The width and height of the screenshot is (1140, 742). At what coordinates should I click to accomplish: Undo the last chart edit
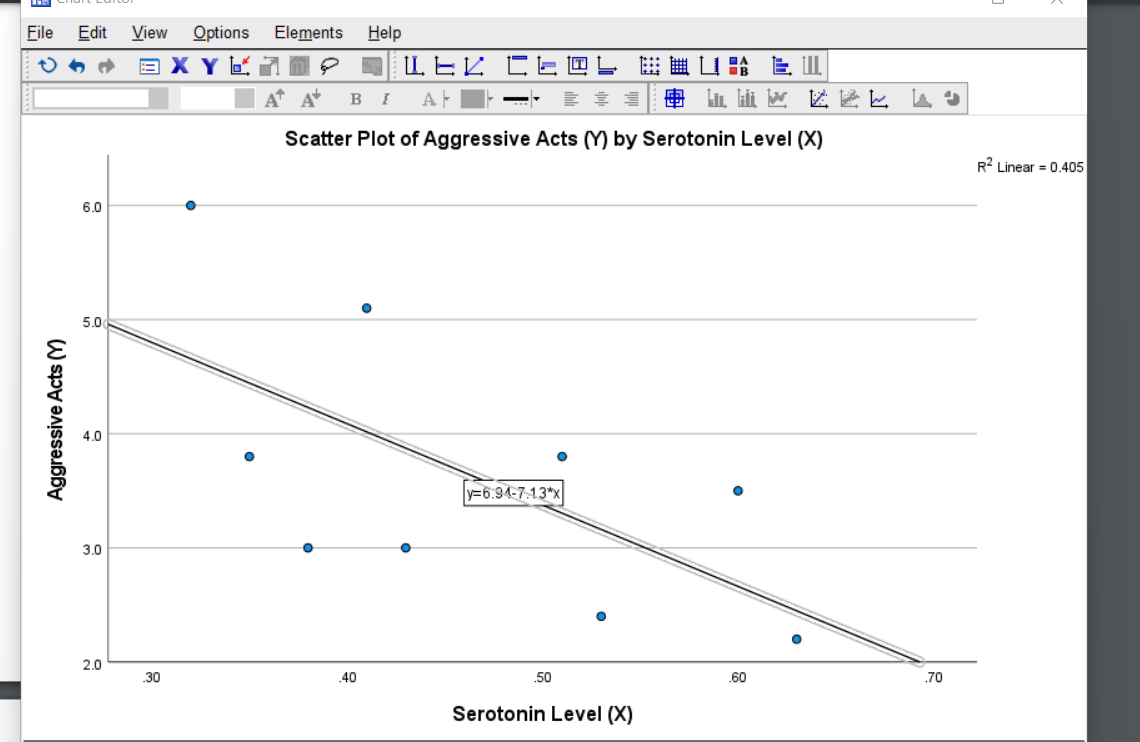coord(76,66)
